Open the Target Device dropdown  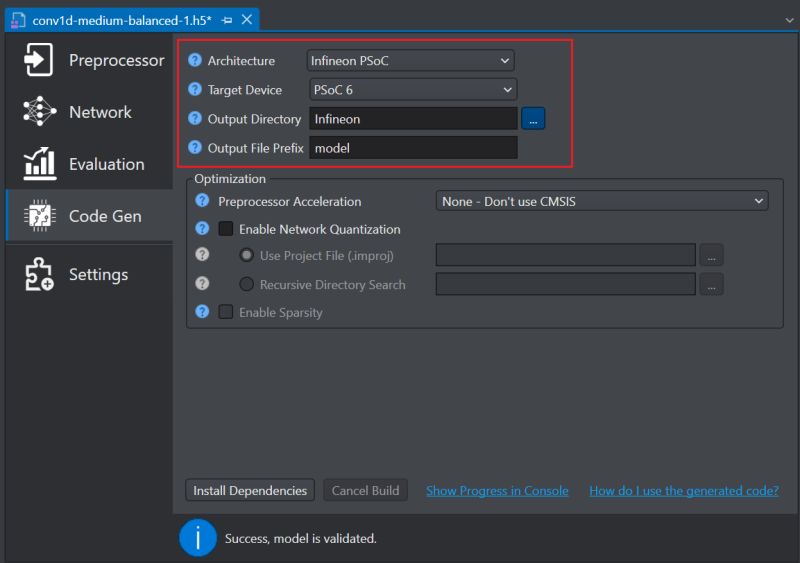coord(413,89)
